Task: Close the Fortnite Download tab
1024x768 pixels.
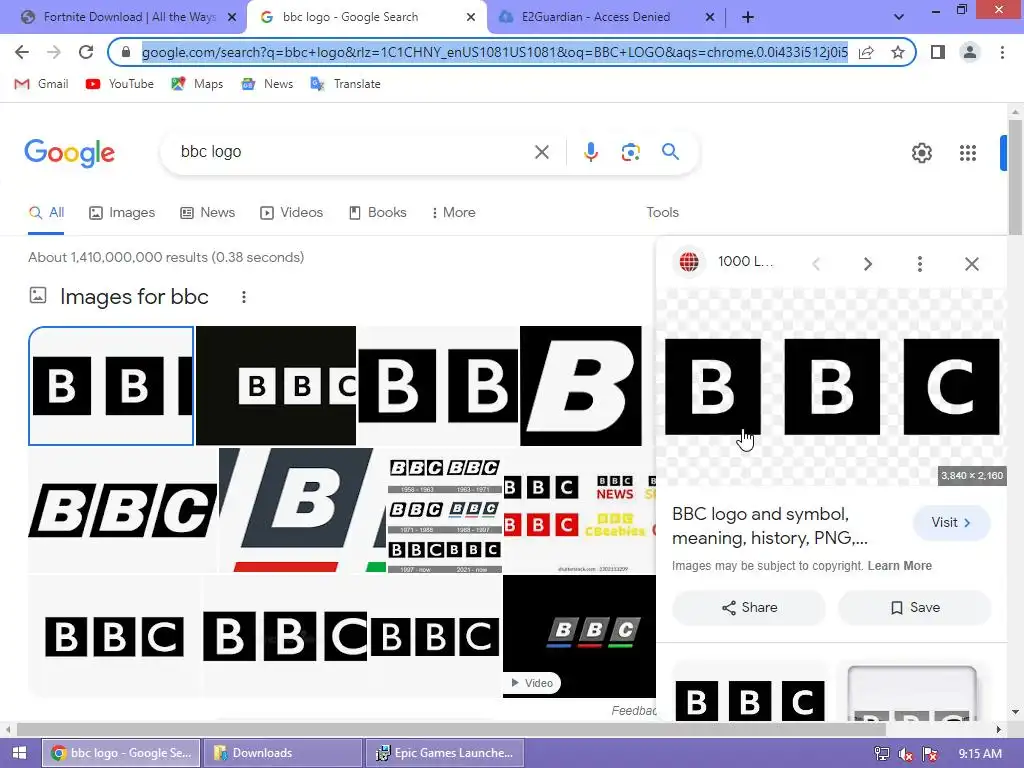Action: tap(232, 17)
